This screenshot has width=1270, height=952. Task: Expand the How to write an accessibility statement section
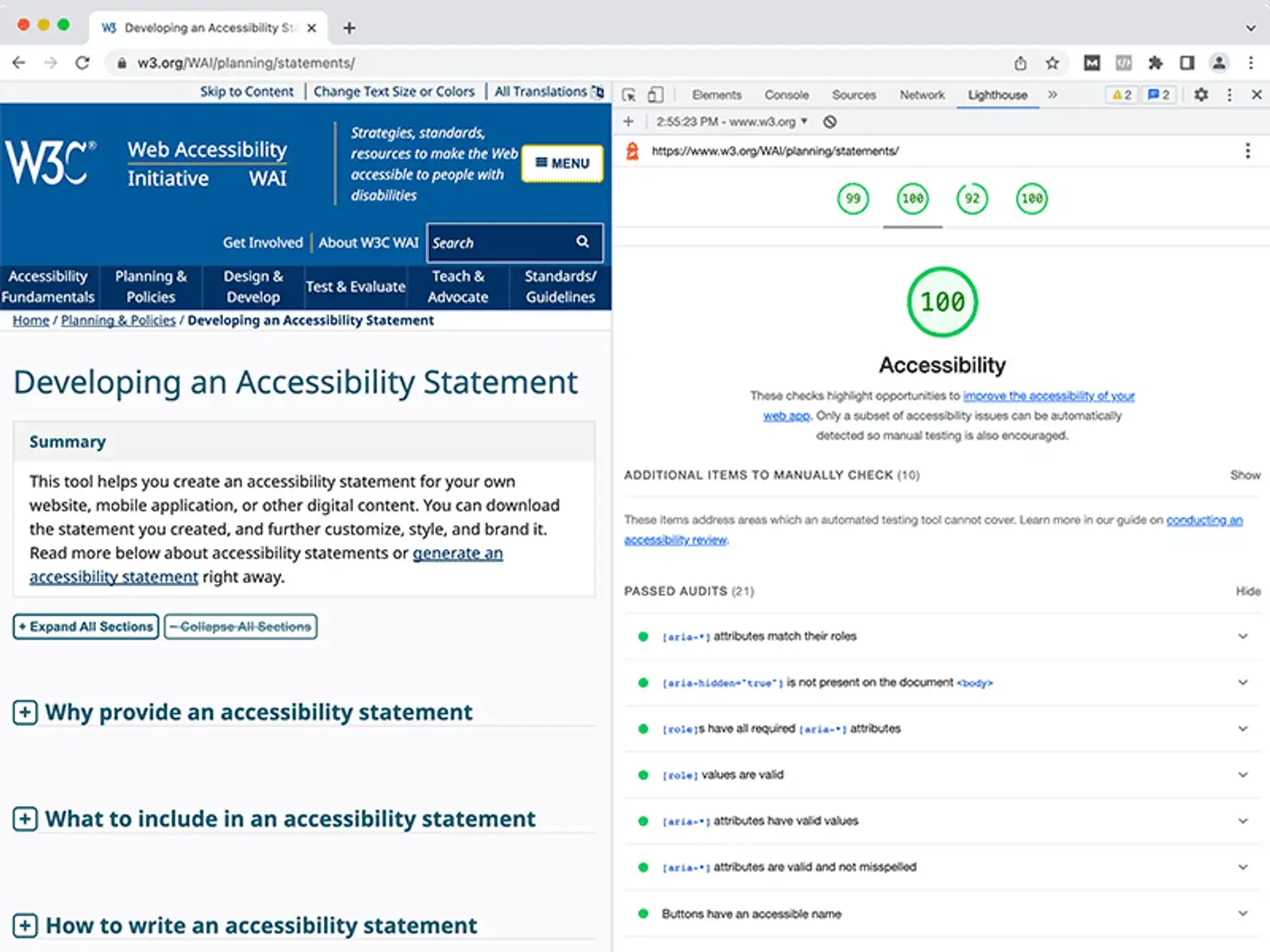click(26, 924)
